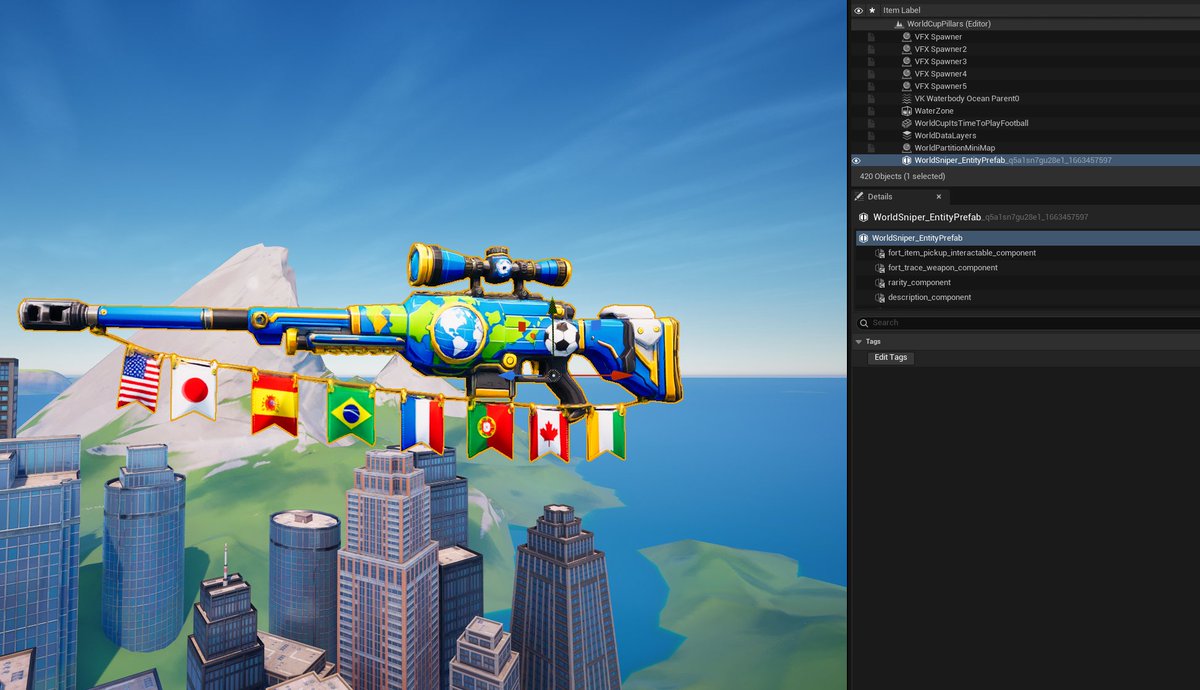The image size is (1200, 690).
Task: Click the star pinned column header
Action: click(872, 10)
